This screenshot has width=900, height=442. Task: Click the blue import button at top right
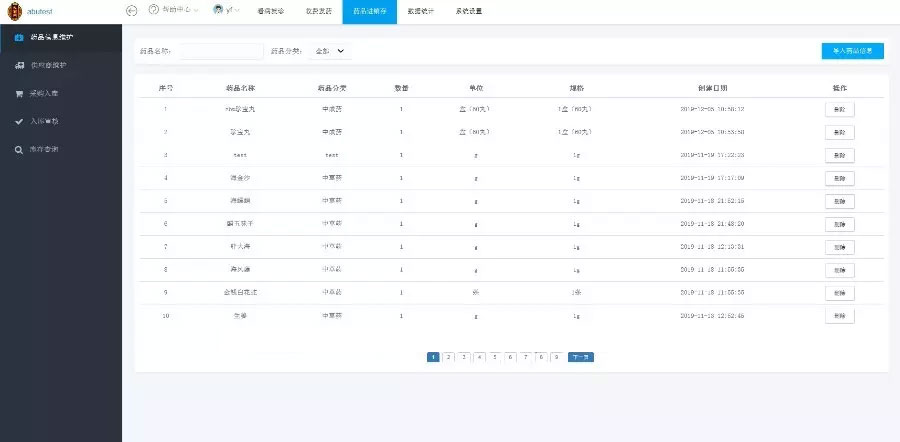[851, 50]
